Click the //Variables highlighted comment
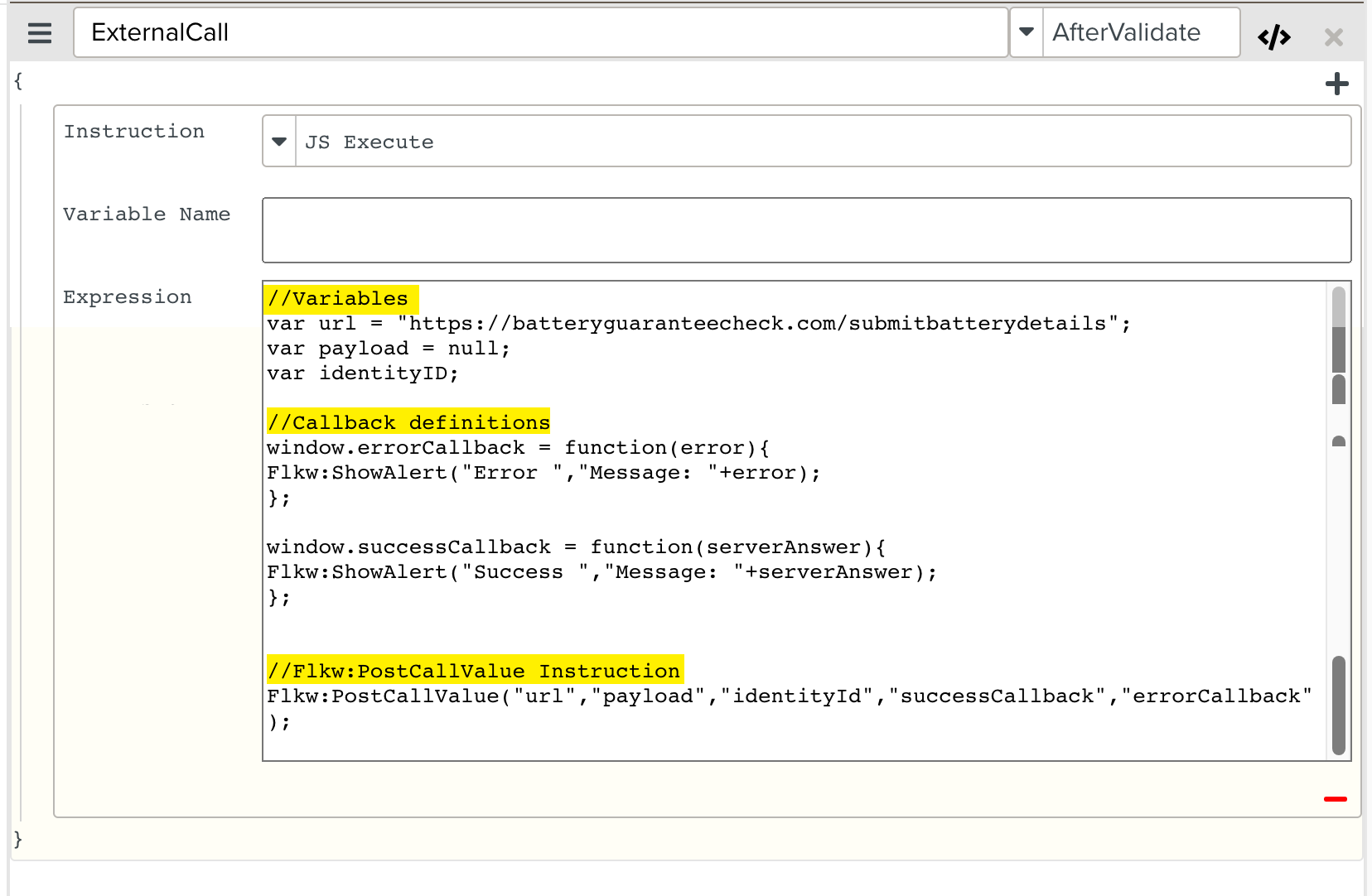This screenshot has height=896, width=1372. (x=339, y=299)
